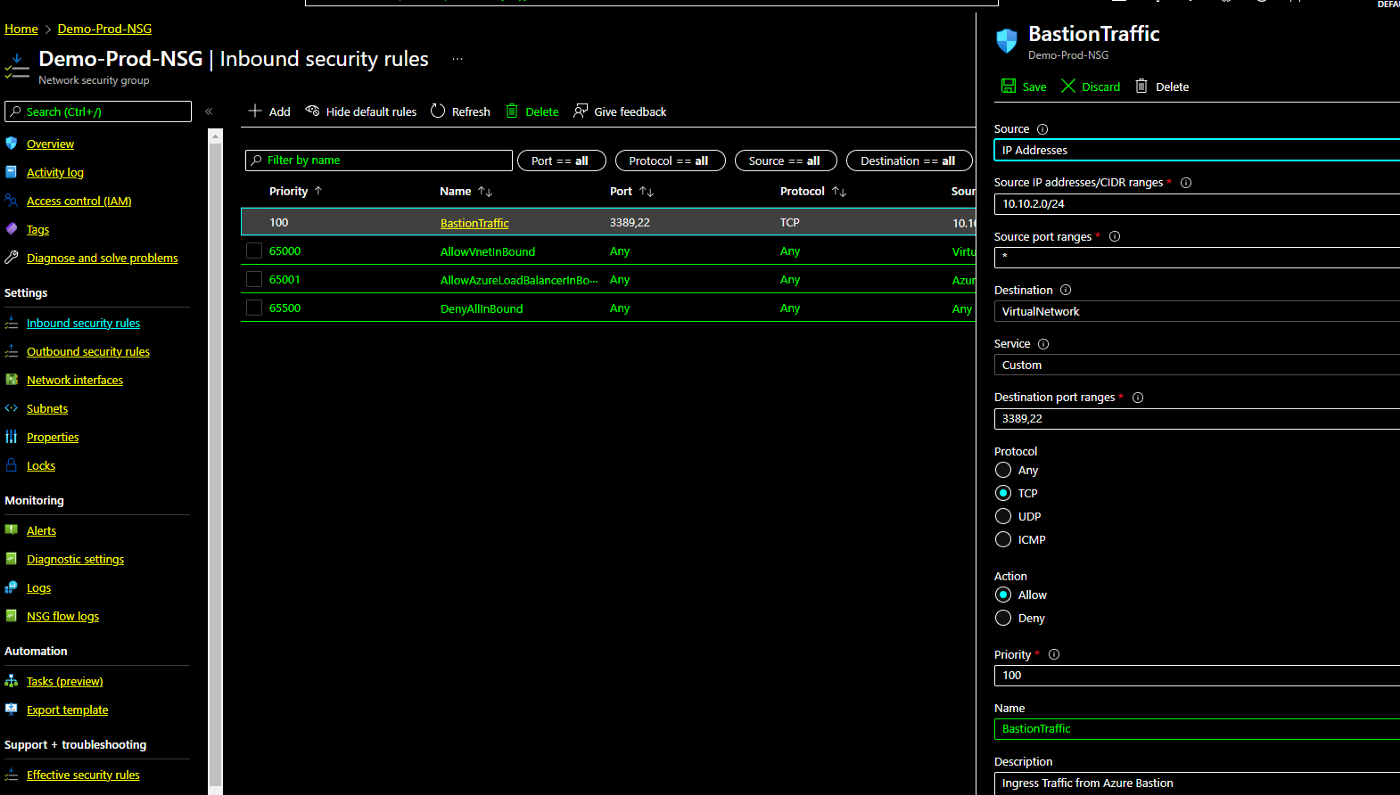
Task: Choose the Allow action radio button
Action: point(1003,595)
